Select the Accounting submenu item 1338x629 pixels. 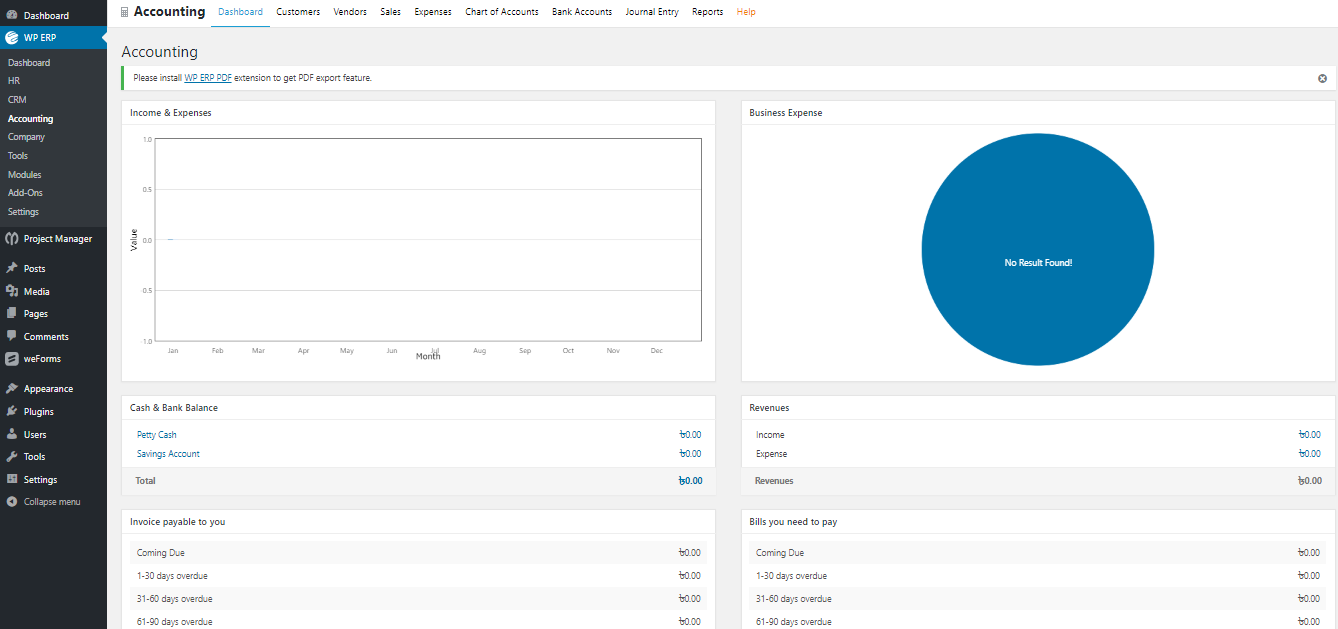[x=31, y=119]
